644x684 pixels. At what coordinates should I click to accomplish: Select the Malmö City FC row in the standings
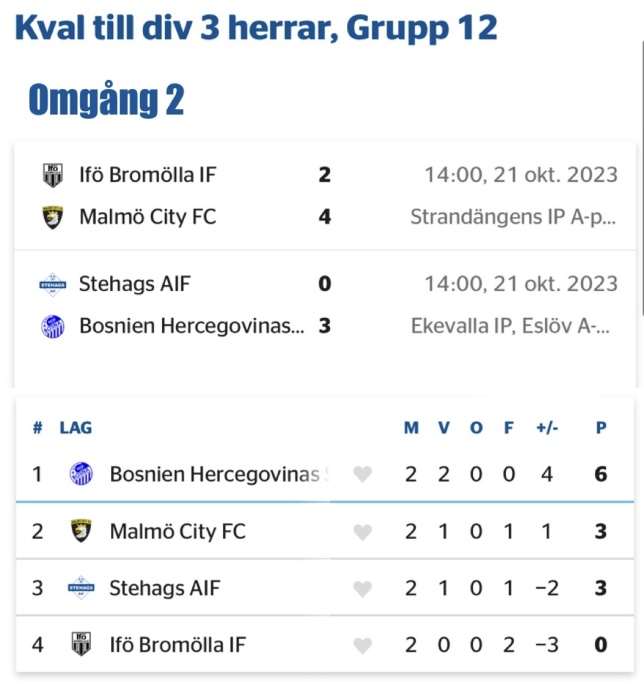pyautogui.click(x=325, y=531)
